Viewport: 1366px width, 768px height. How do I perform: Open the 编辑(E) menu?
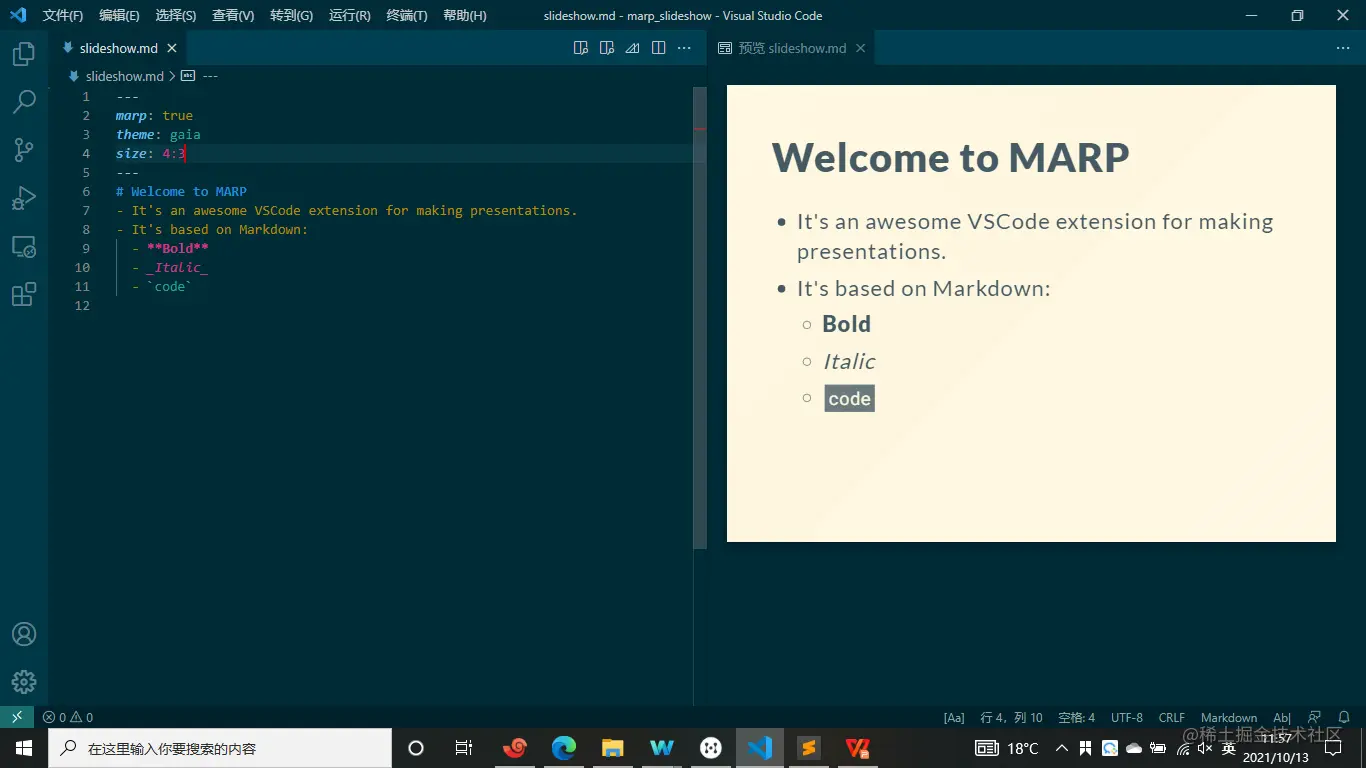(x=119, y=16)
